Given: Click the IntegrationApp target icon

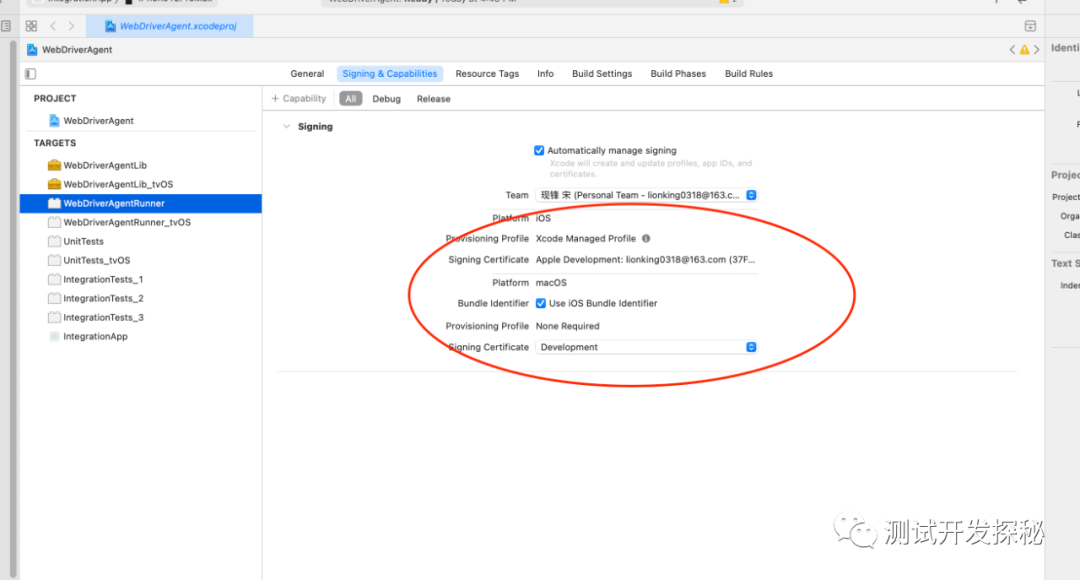Looking at the screenshot, I should [x=54, y=336].
